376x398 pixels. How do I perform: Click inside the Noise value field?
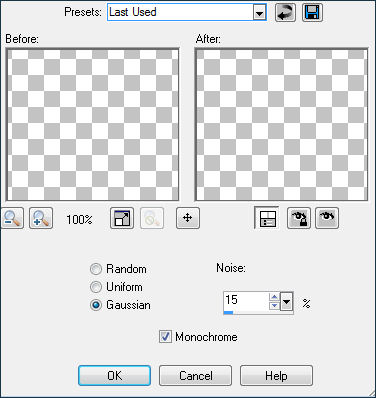[246, 300]
